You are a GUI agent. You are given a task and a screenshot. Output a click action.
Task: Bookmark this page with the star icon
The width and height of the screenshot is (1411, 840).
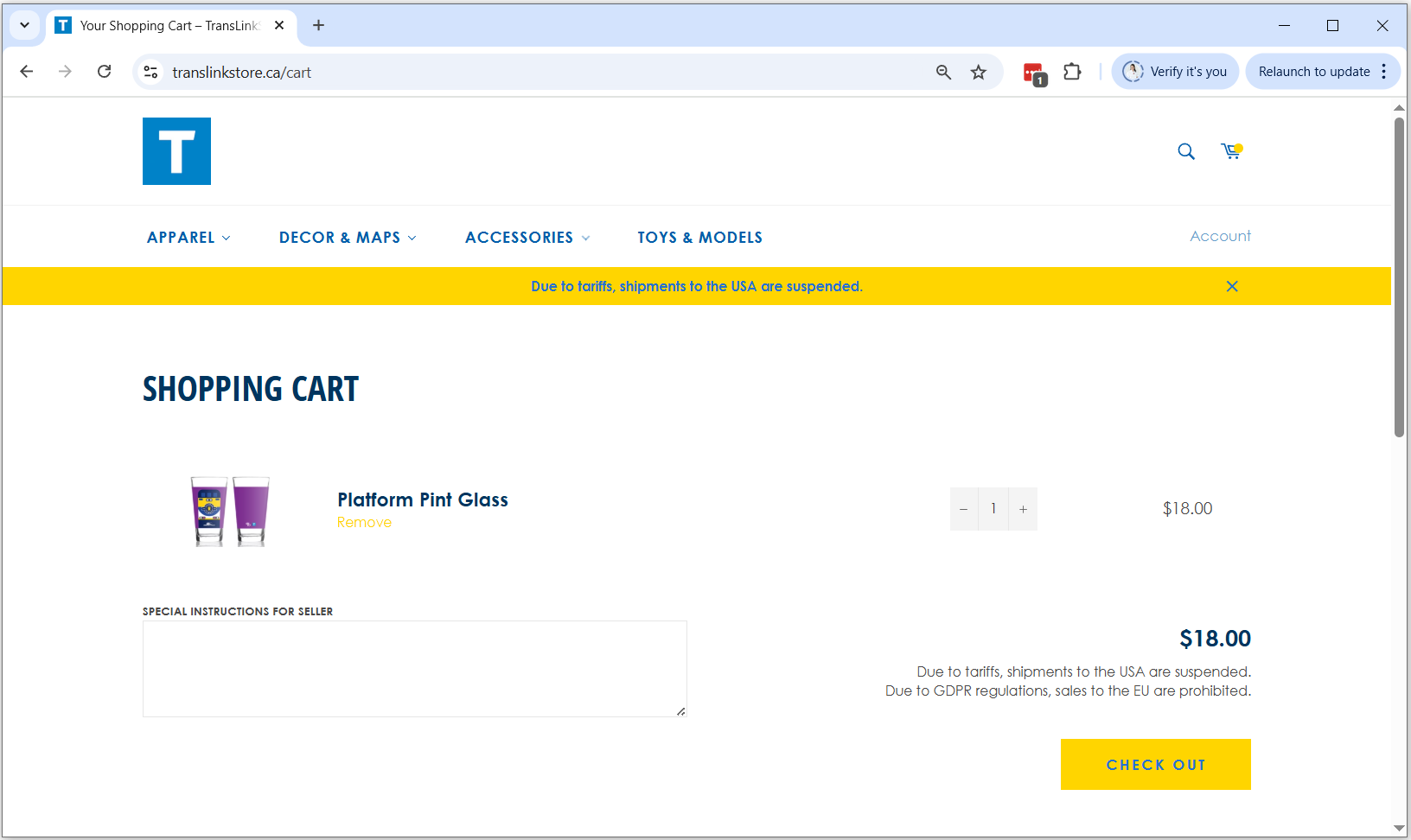click(x=978, y=73)
